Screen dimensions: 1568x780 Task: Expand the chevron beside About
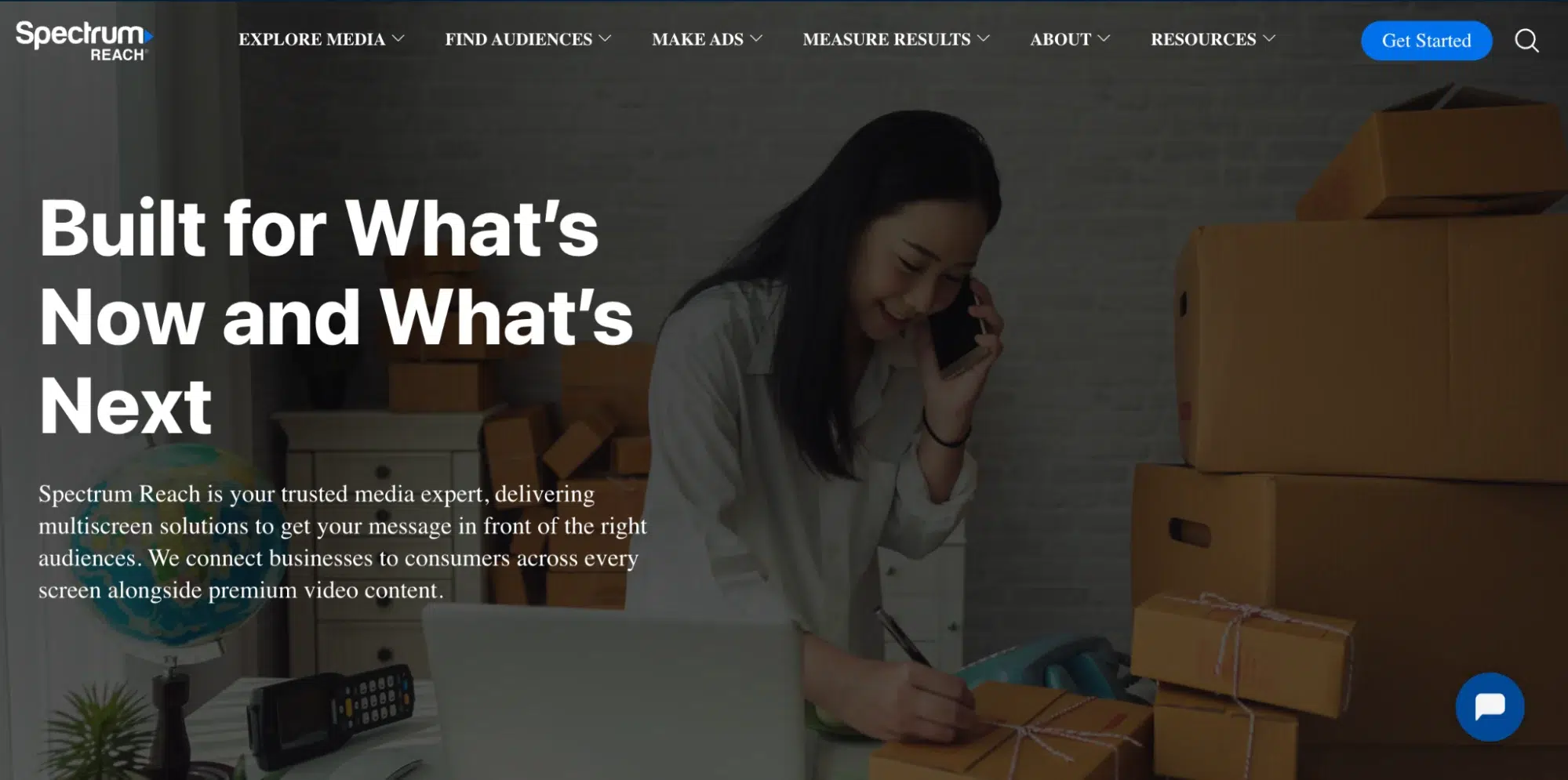(x=1104, y=38)
